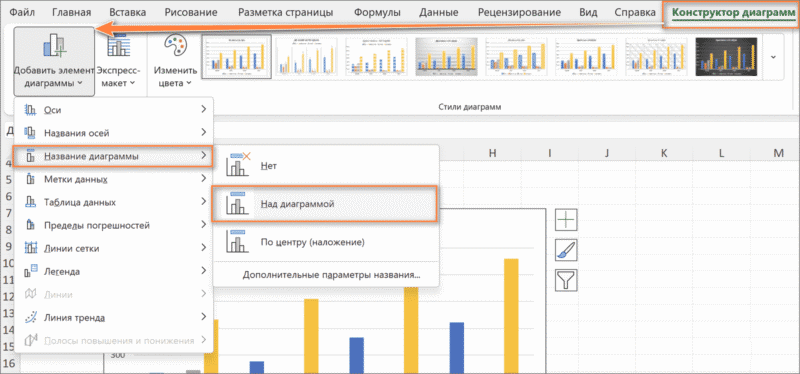Click the По центру (наложение) icon
This screenshot has width=800, height=374.
coord(237,242)
